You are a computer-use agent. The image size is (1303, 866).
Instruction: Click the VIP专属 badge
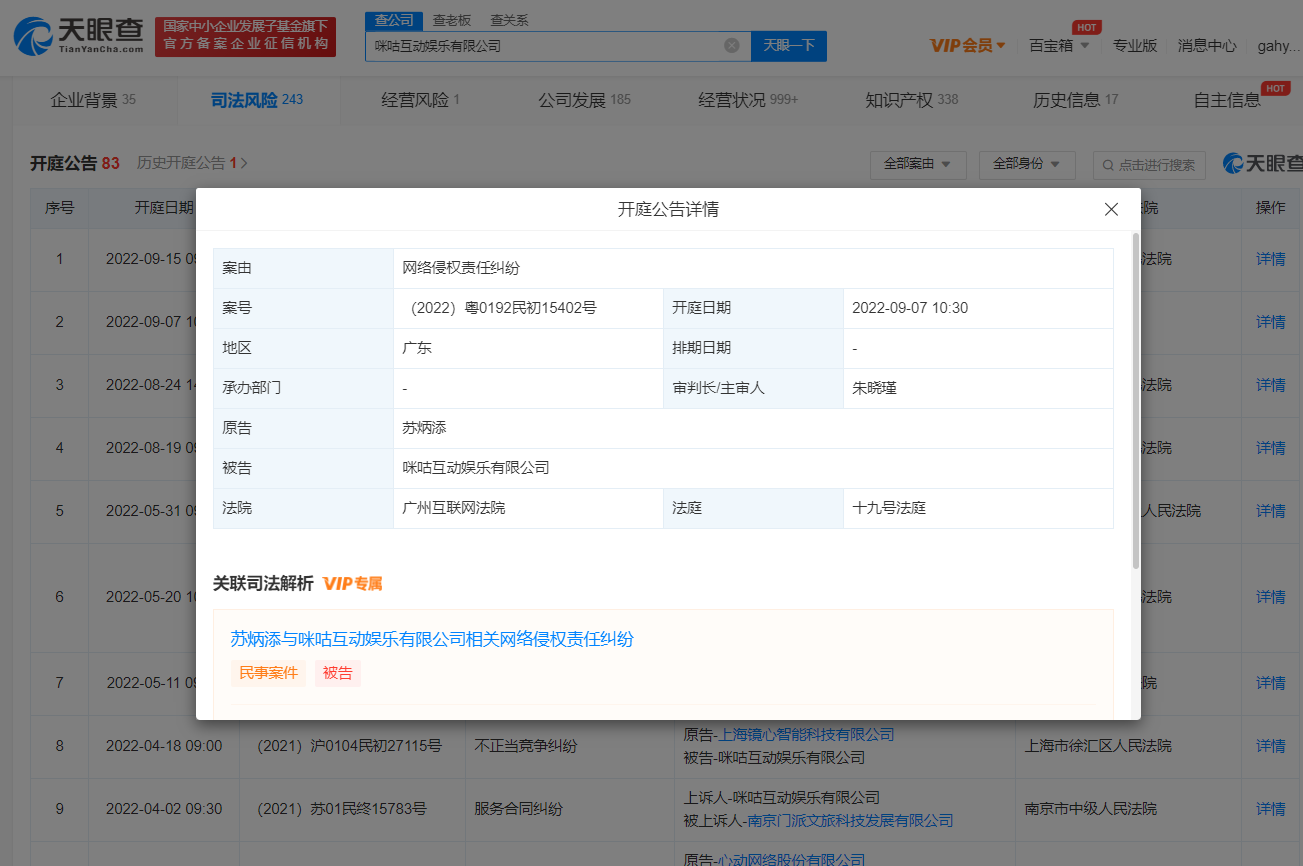click(x=352, y=583)
